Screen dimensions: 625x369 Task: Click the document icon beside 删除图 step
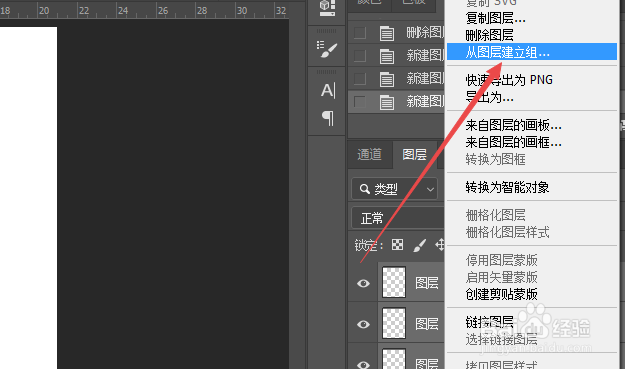[386, 33]
